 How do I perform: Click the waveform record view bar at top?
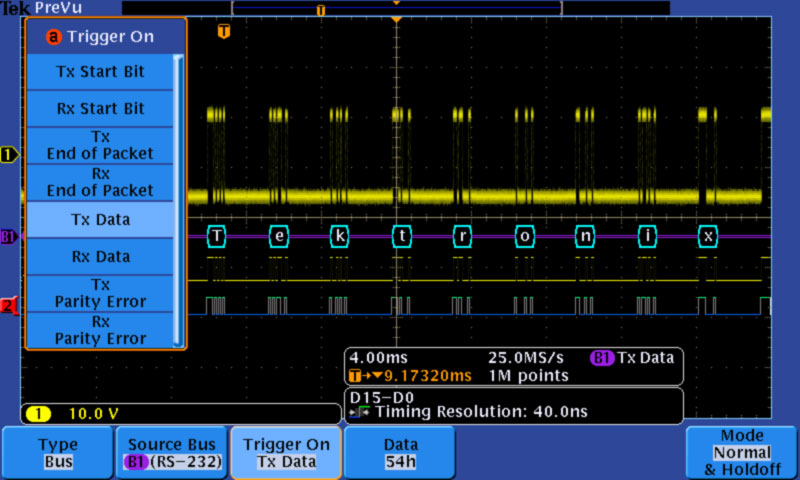tap(396, 8)
